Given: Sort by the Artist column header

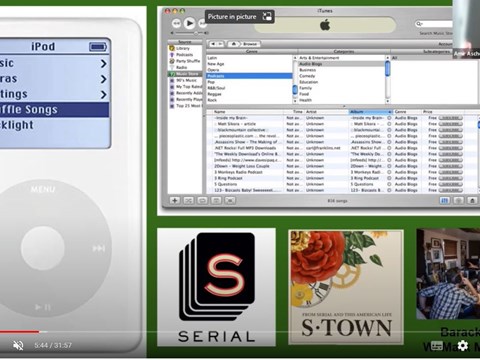Looking at the screenshot, I should 327,112.
